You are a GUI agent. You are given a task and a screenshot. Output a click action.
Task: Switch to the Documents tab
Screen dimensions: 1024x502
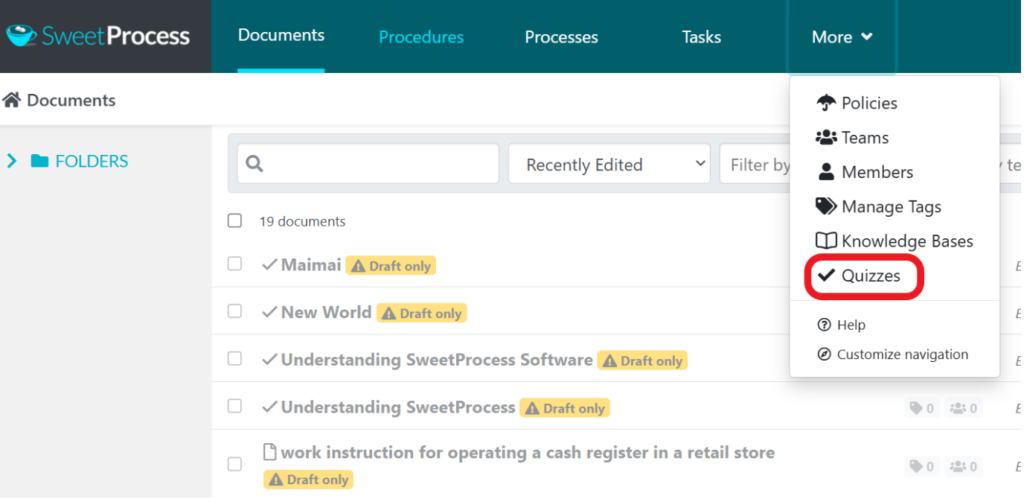(x=281, y=35)
